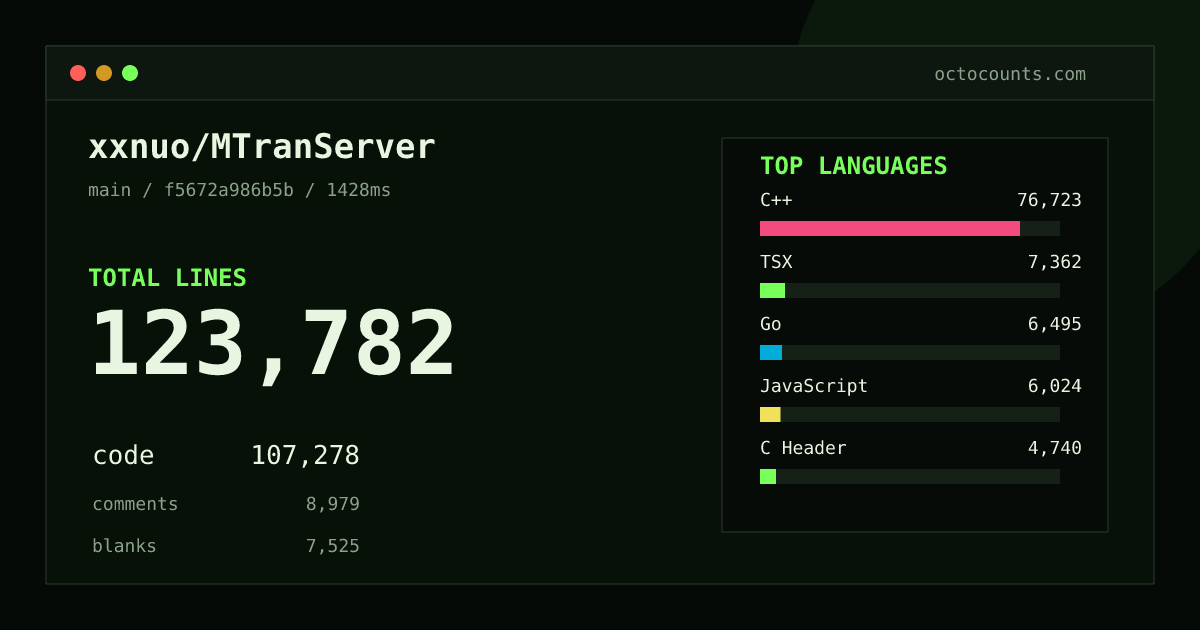The height and width of the screenshot is (630, 1200).
Task: Click the green maximize window dot
Action: click(130, 73)
